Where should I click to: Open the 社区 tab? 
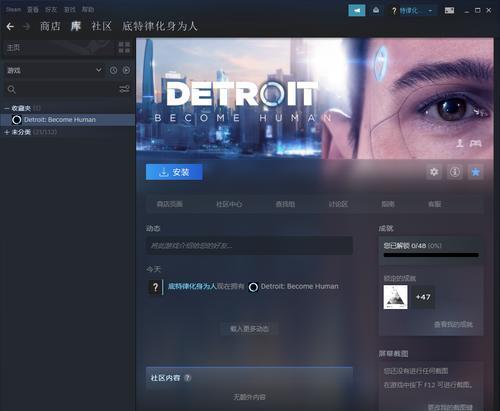pyautogui.click(x=101, y=26)
